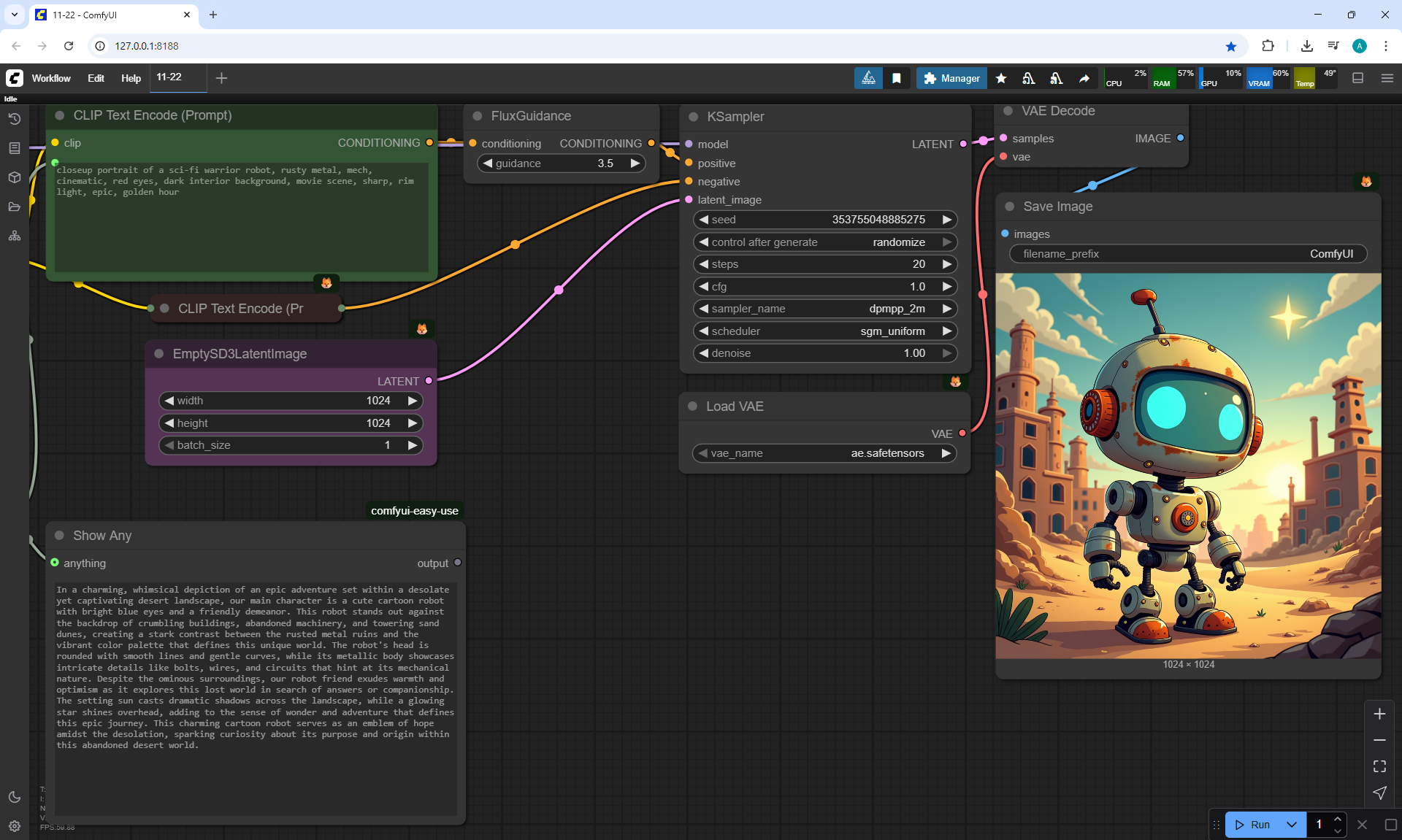
Task: Collapse the Save Image node
Action: click(x=1009, y=207)
